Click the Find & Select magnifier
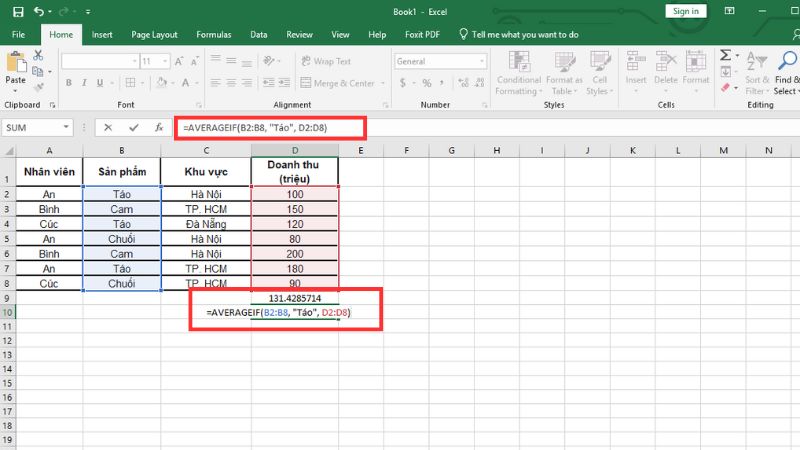This screenshot has width=800, height=450. [x=787, y=60]
